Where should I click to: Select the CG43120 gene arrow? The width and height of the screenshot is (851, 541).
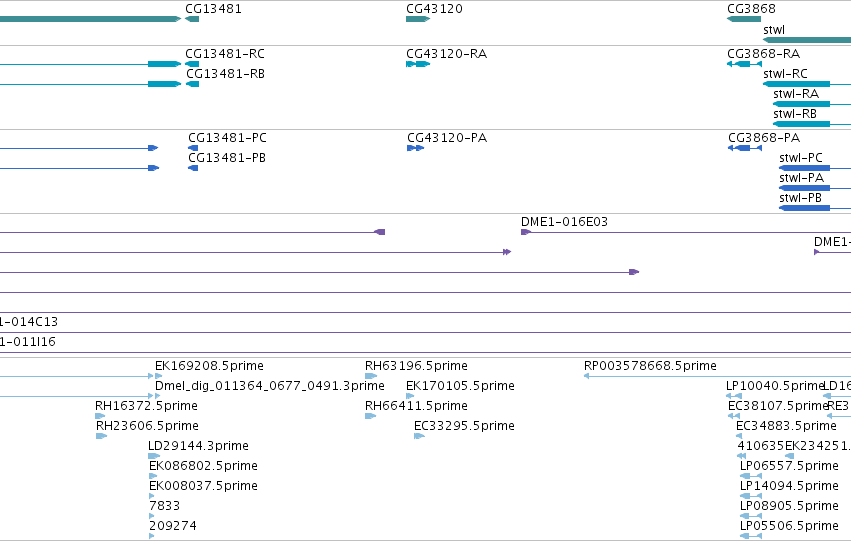pyautogui.click(x=418, y=19)
